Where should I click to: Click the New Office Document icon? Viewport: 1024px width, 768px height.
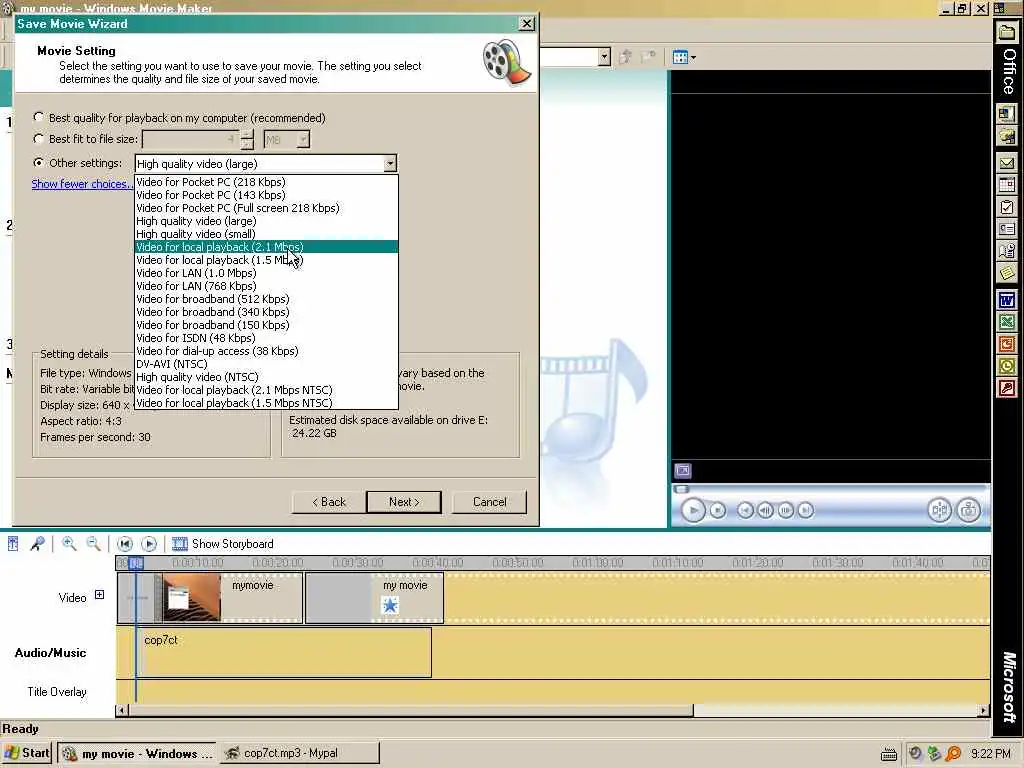coord(1007,114)
